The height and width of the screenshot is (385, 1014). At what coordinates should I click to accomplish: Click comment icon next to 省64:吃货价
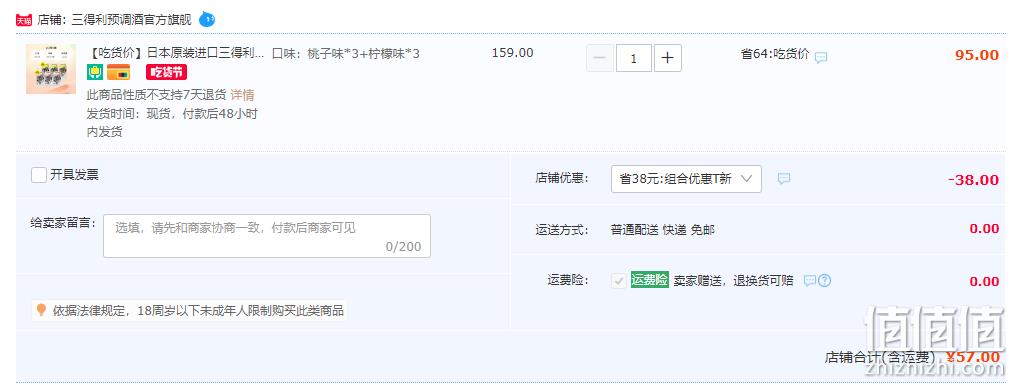click(x=821, y=57)
